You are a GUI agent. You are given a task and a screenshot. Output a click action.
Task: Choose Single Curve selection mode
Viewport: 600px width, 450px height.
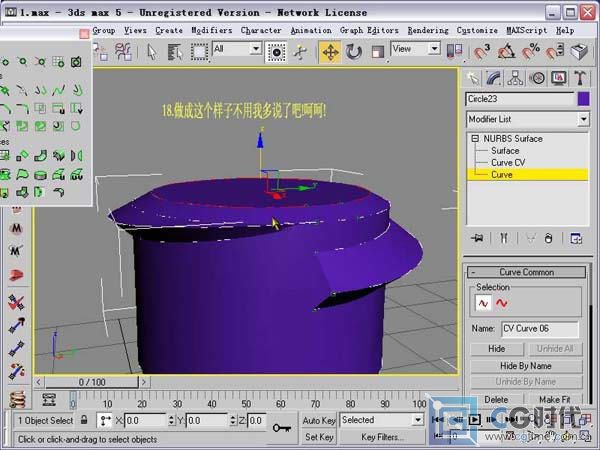pyautogui.click(x=483, y=303)
